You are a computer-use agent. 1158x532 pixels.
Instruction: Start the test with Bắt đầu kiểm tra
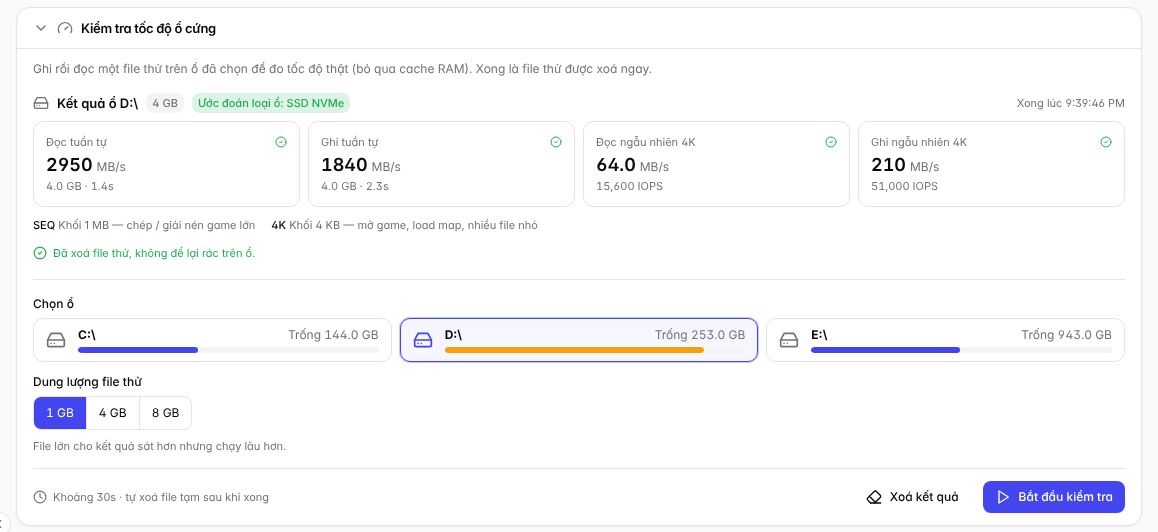click(1054, 497)
